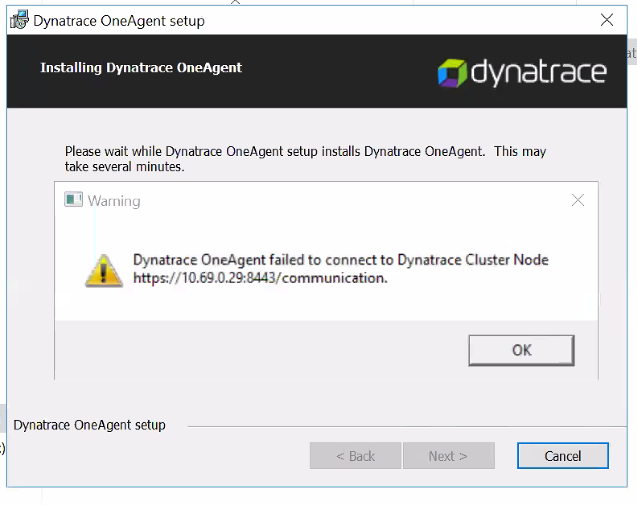Click the Cluster Node URL in the warning
Screen dimensions: 637x505
tap(260, 278)
